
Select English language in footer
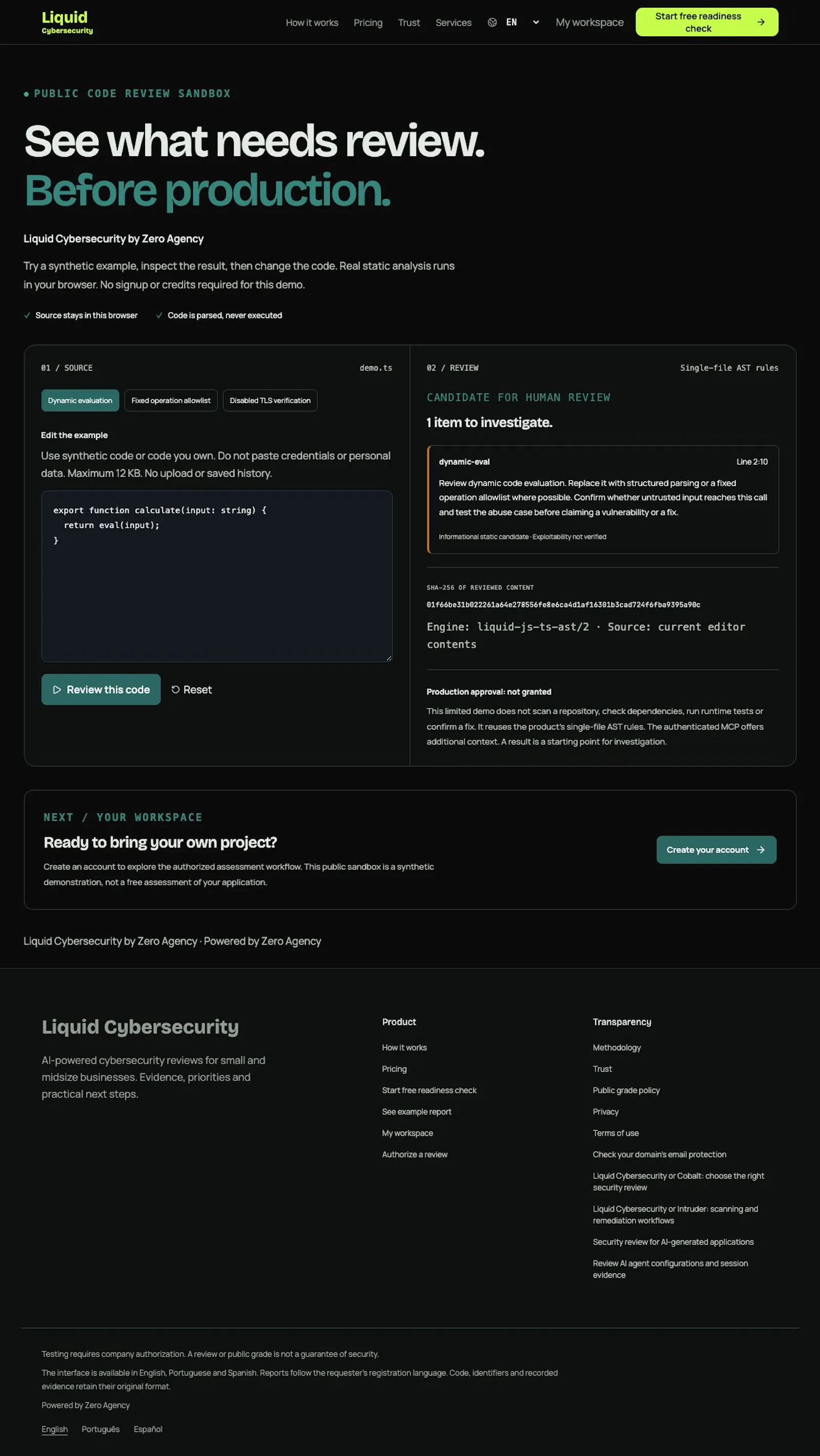pyautogui.click(x=54, y=1429)
